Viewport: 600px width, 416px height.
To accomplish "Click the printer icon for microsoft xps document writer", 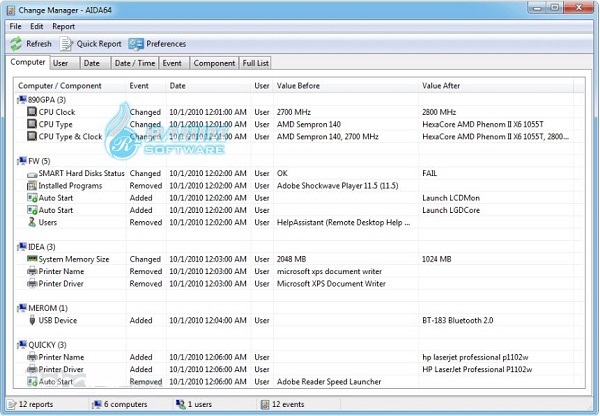I will (32, 271).
